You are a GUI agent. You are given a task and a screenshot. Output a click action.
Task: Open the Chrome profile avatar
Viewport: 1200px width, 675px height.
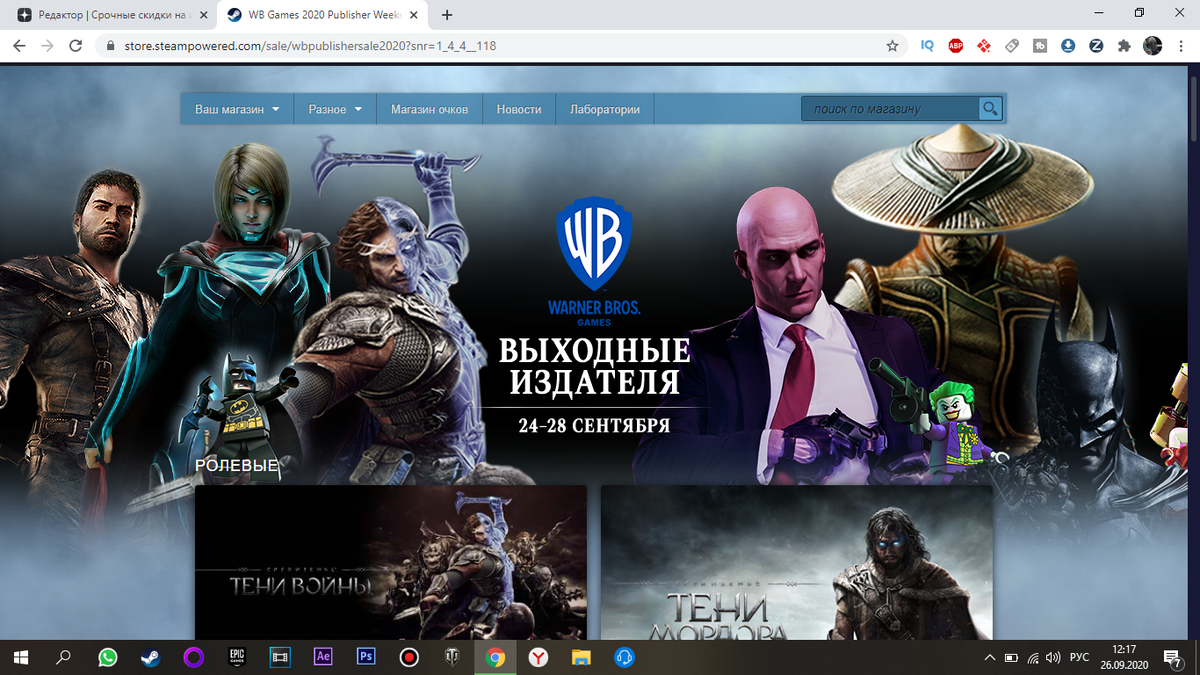(1153, 46)
